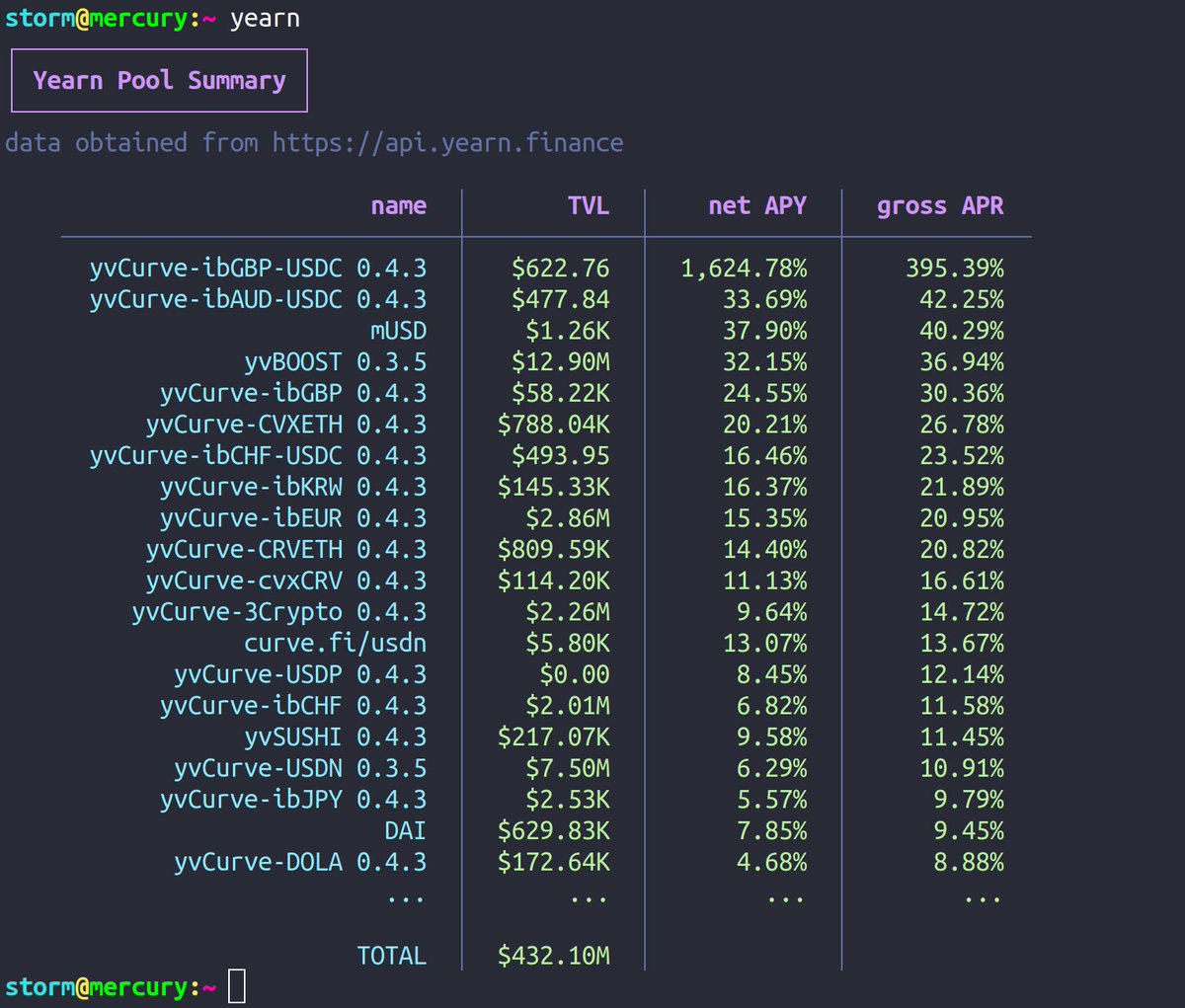
Task: Click the DAI pool name
Action: [x=406, y=831]
